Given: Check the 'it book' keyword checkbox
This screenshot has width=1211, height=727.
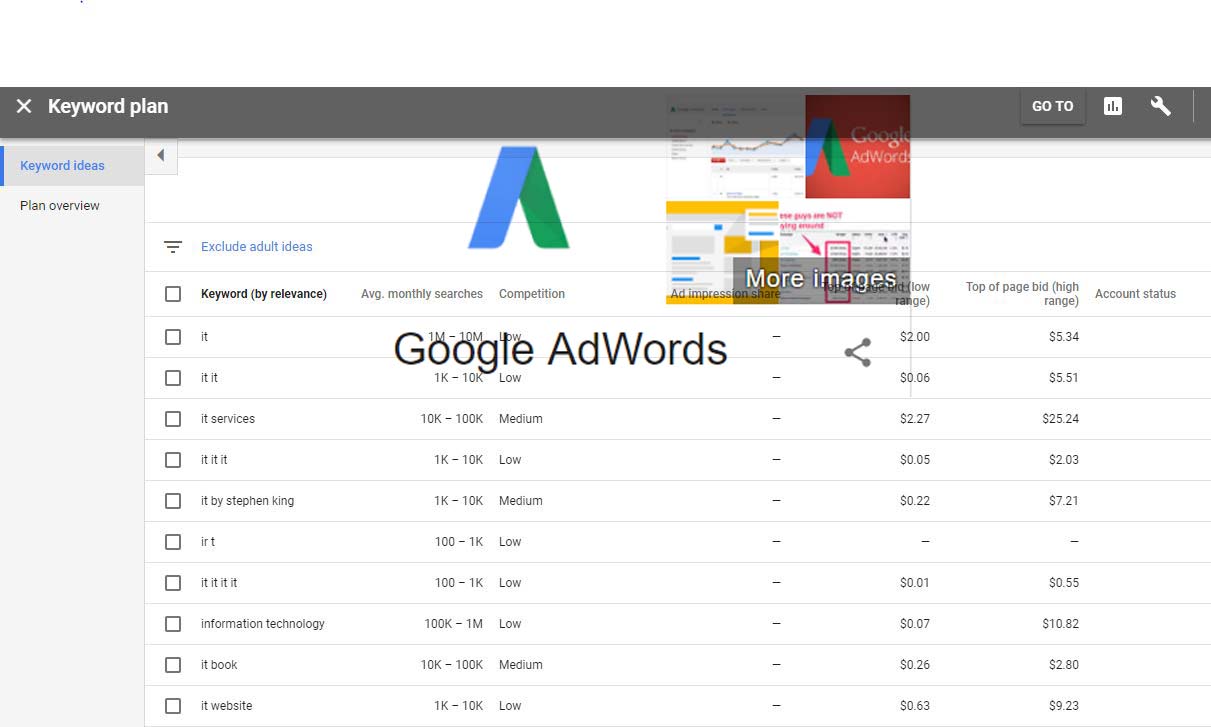Looking at the screenshot, I should [173, 664].
